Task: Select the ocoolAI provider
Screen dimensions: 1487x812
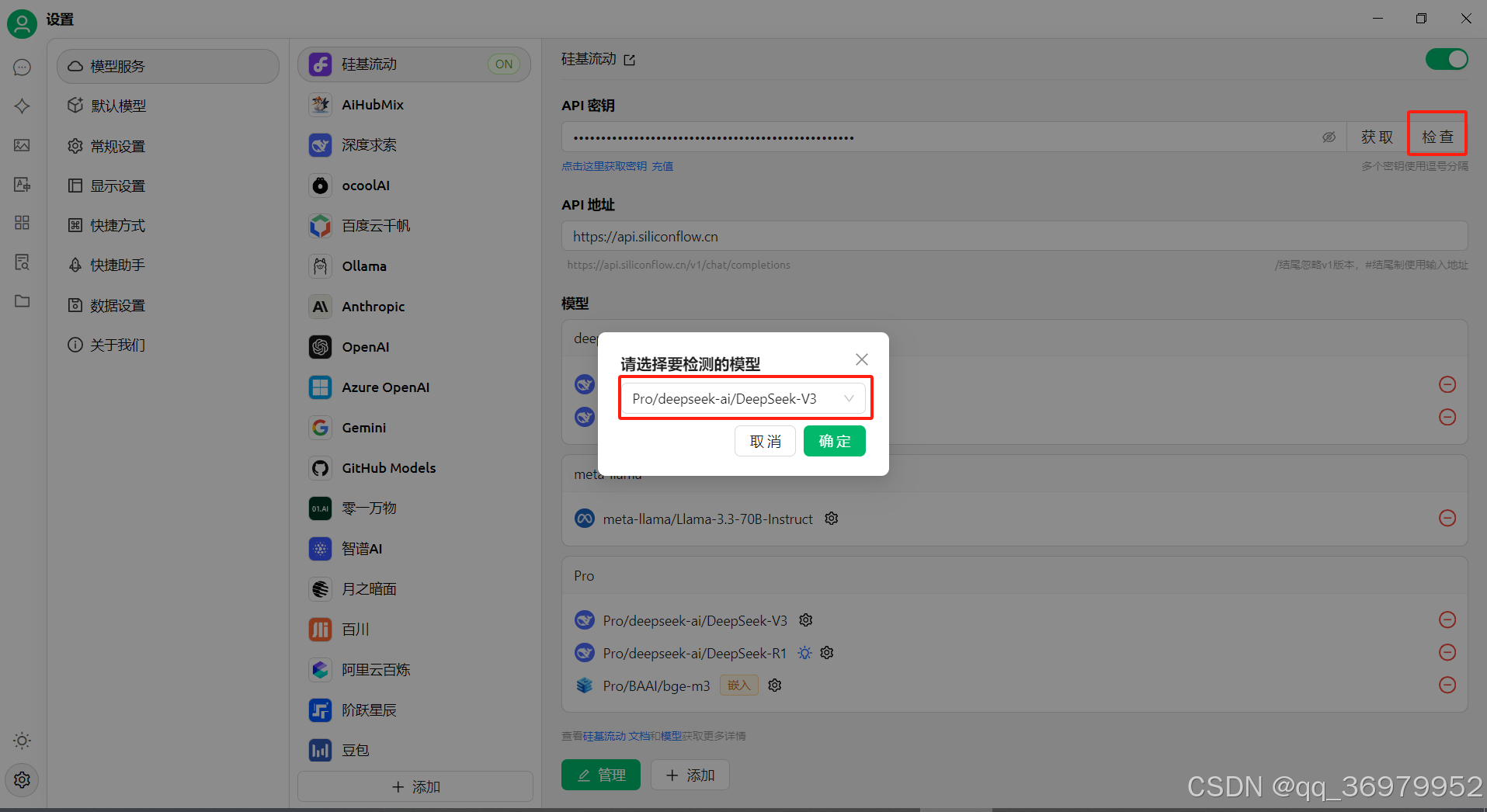Action: 415,186
